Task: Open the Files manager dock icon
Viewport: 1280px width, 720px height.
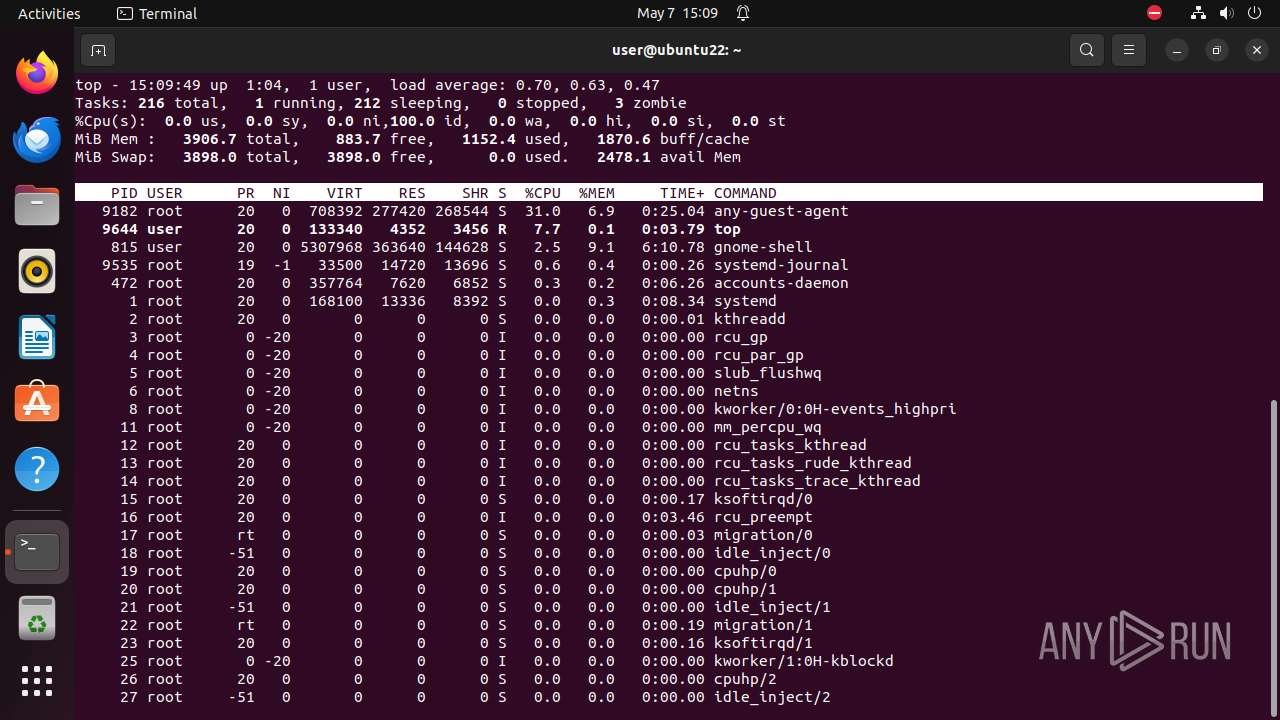Action: point(37,206)
